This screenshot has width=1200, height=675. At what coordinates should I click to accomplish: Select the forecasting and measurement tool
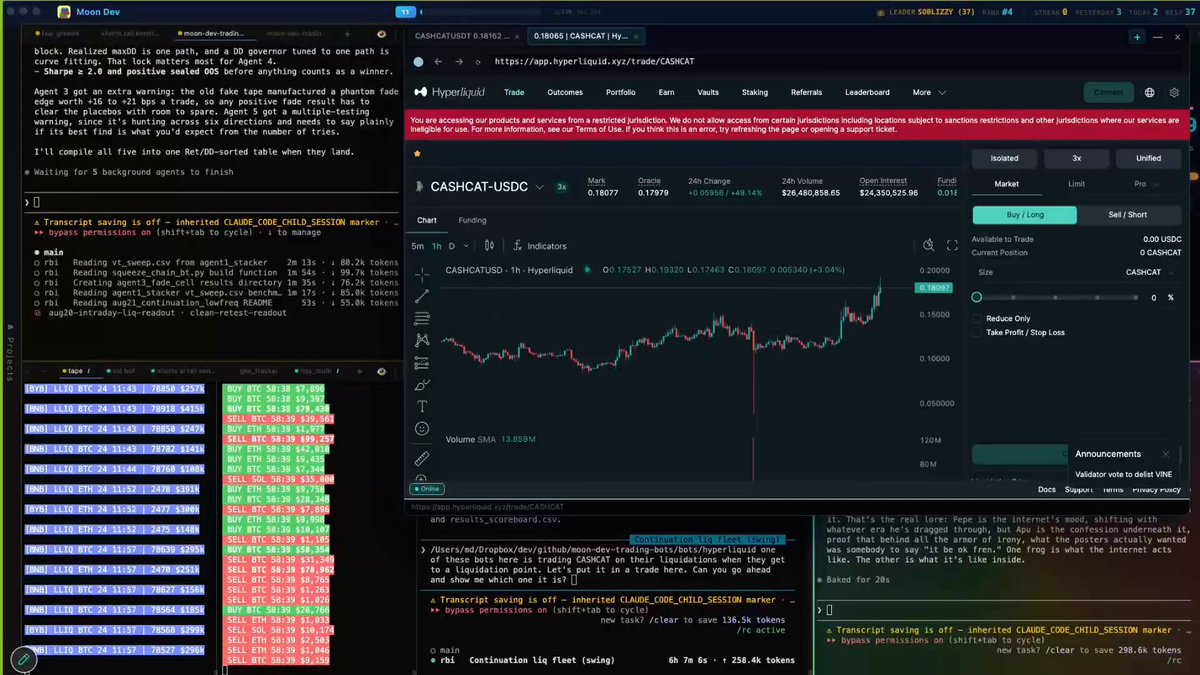coord(422,362)
